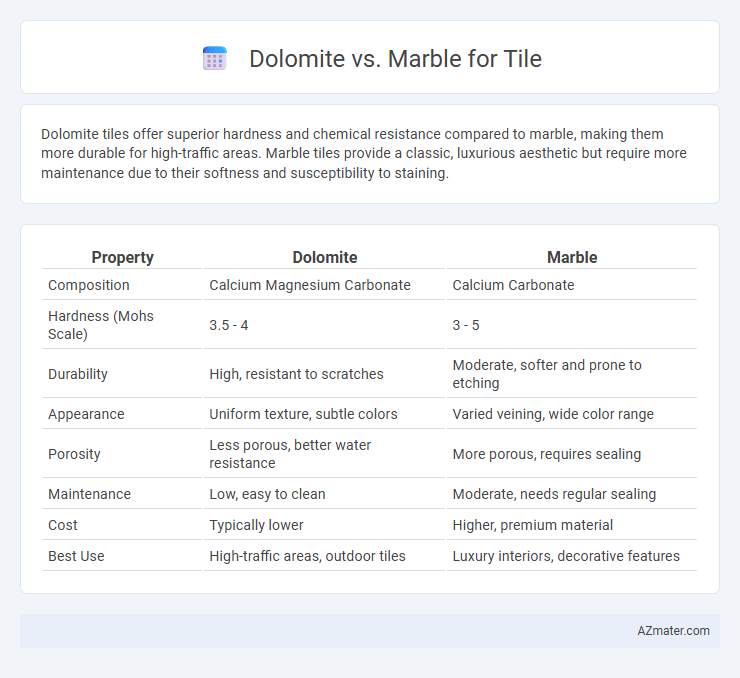This screenshot has width=740, height=678.
Task: Select the 'Dolomite' column header
Action: [x=325, y=257]
